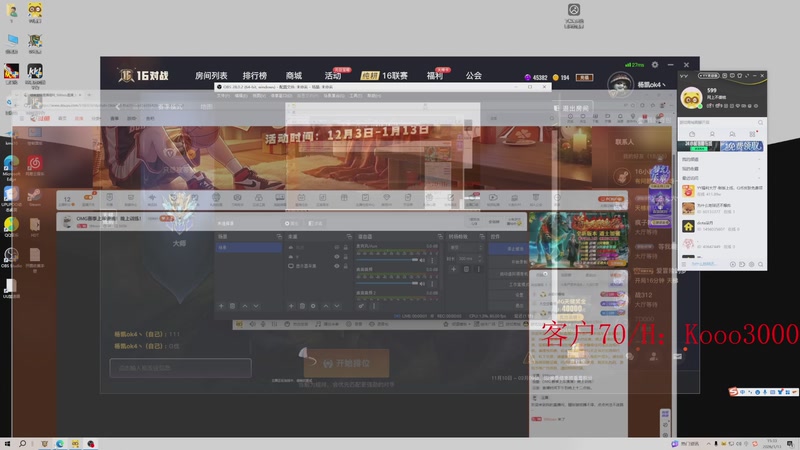The width and height of the screenshot is (800, 450).
Task: Click 退出房间 button
Action: coord(571,108)
